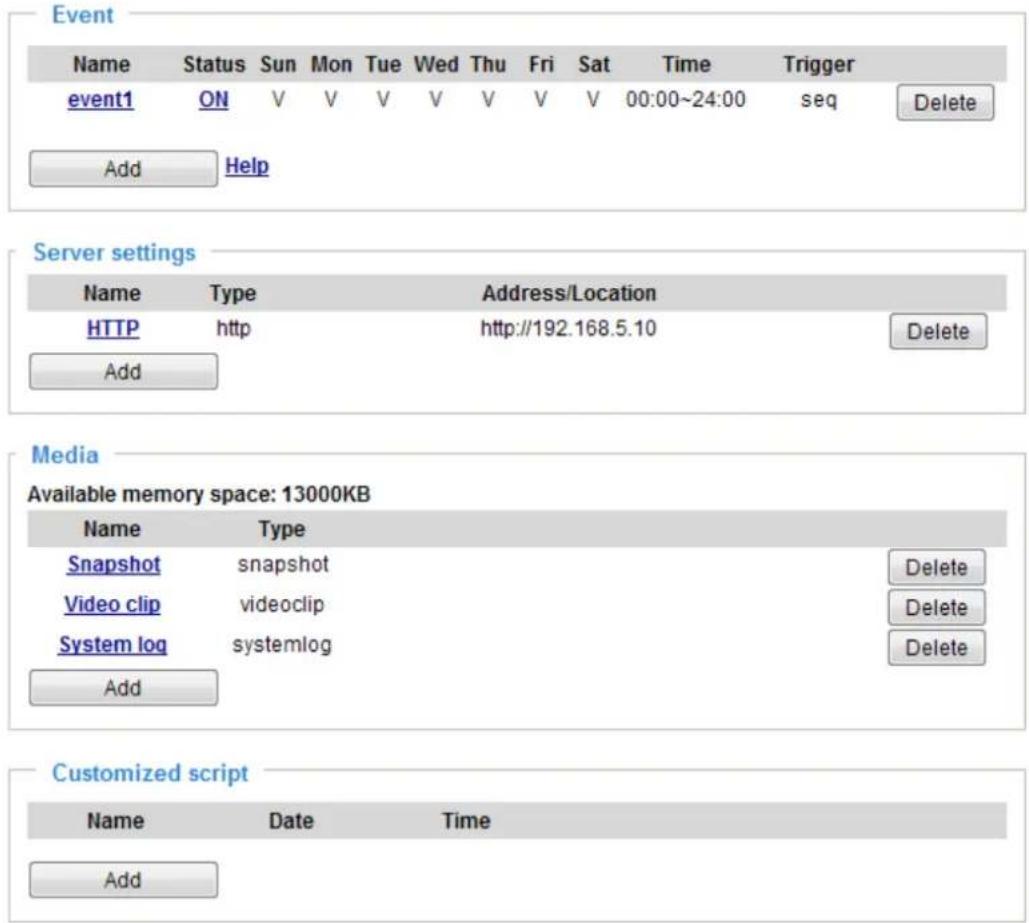Click the Server settings section title
The width and height of the screenshot is (1029, 923).
pos(115,253)
